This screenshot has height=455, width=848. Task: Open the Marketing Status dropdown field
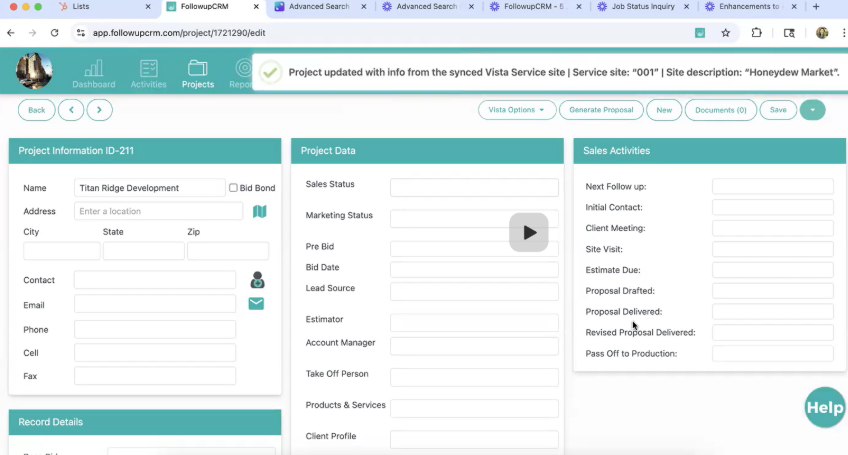[474, 219]
